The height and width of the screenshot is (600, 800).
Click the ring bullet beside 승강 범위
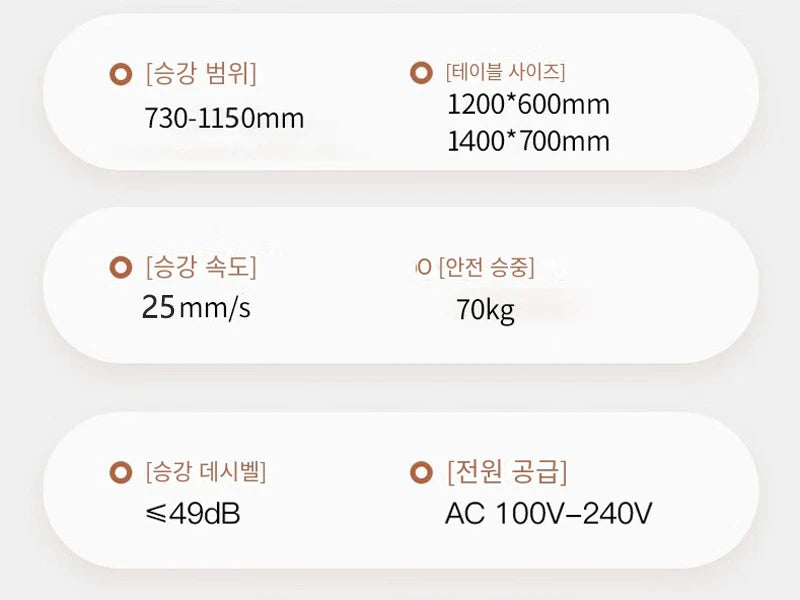pos(121,74)
